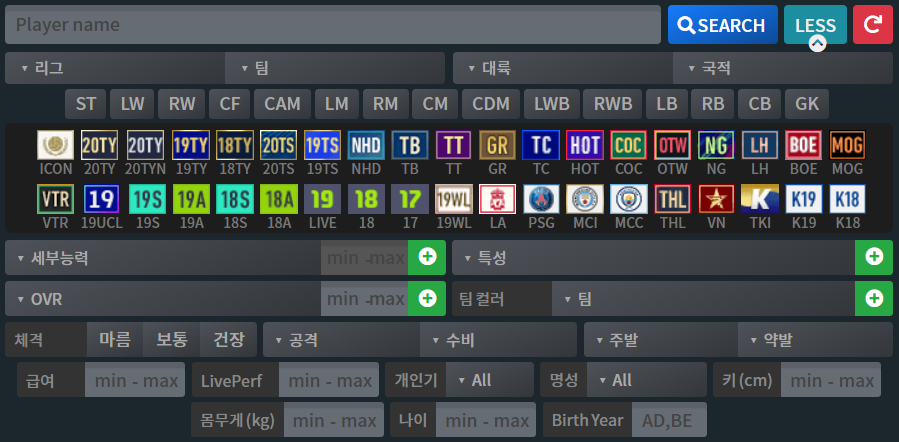Select the VTR season badge

tap(56, 199)
